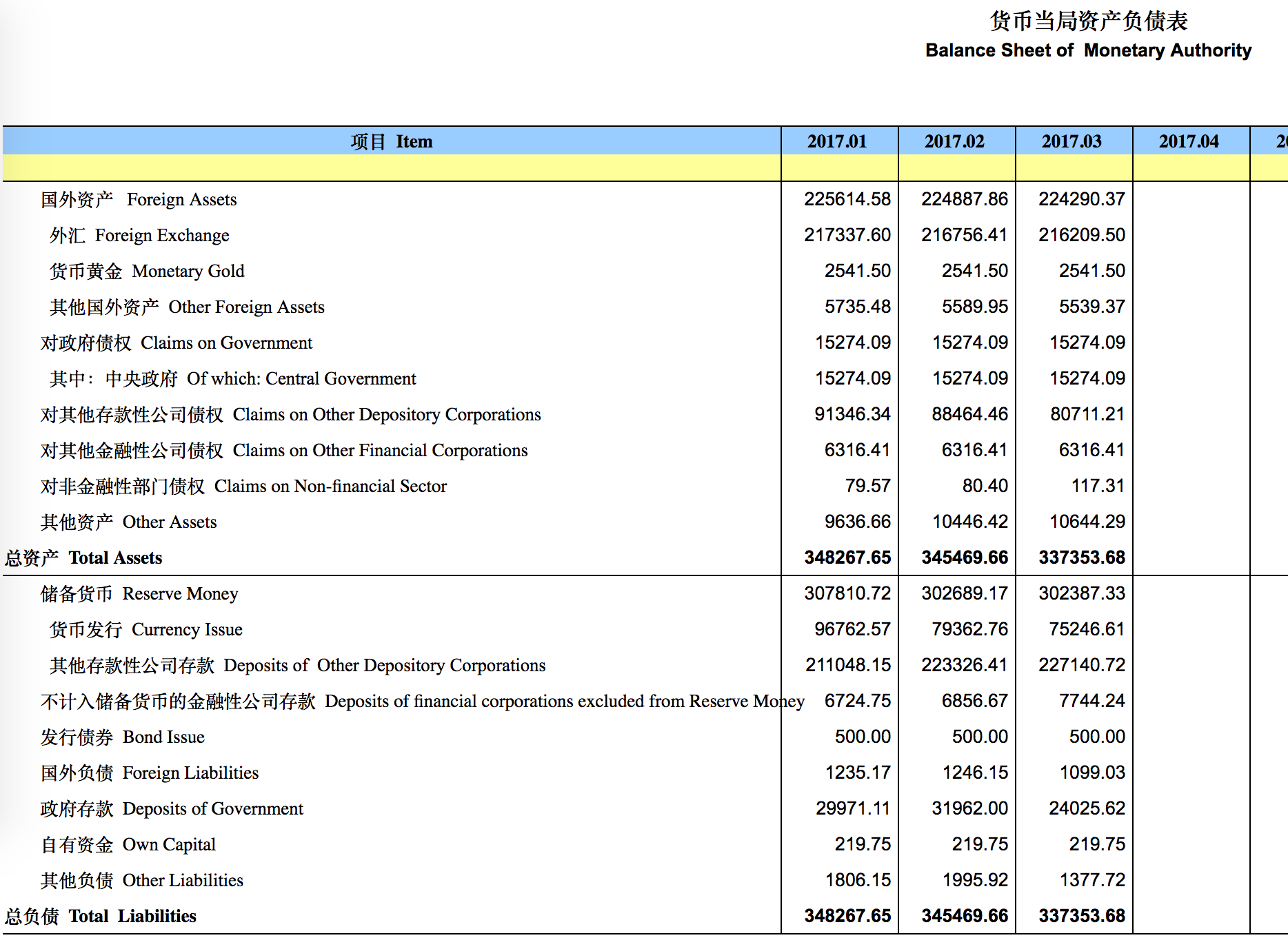Select the '项目 Item' column header

click(x=392, y=141)
